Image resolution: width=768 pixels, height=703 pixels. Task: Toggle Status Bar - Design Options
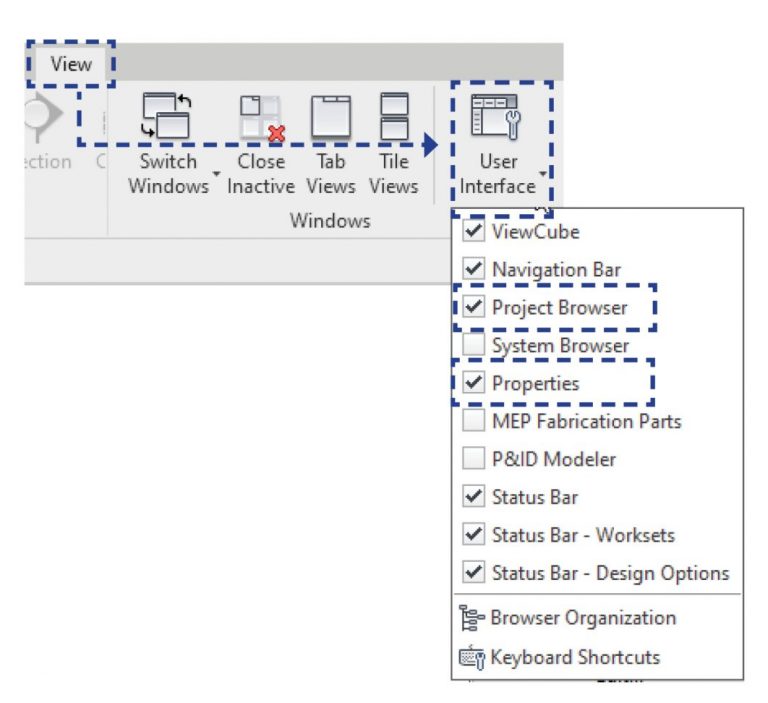[x=474, y=573]
